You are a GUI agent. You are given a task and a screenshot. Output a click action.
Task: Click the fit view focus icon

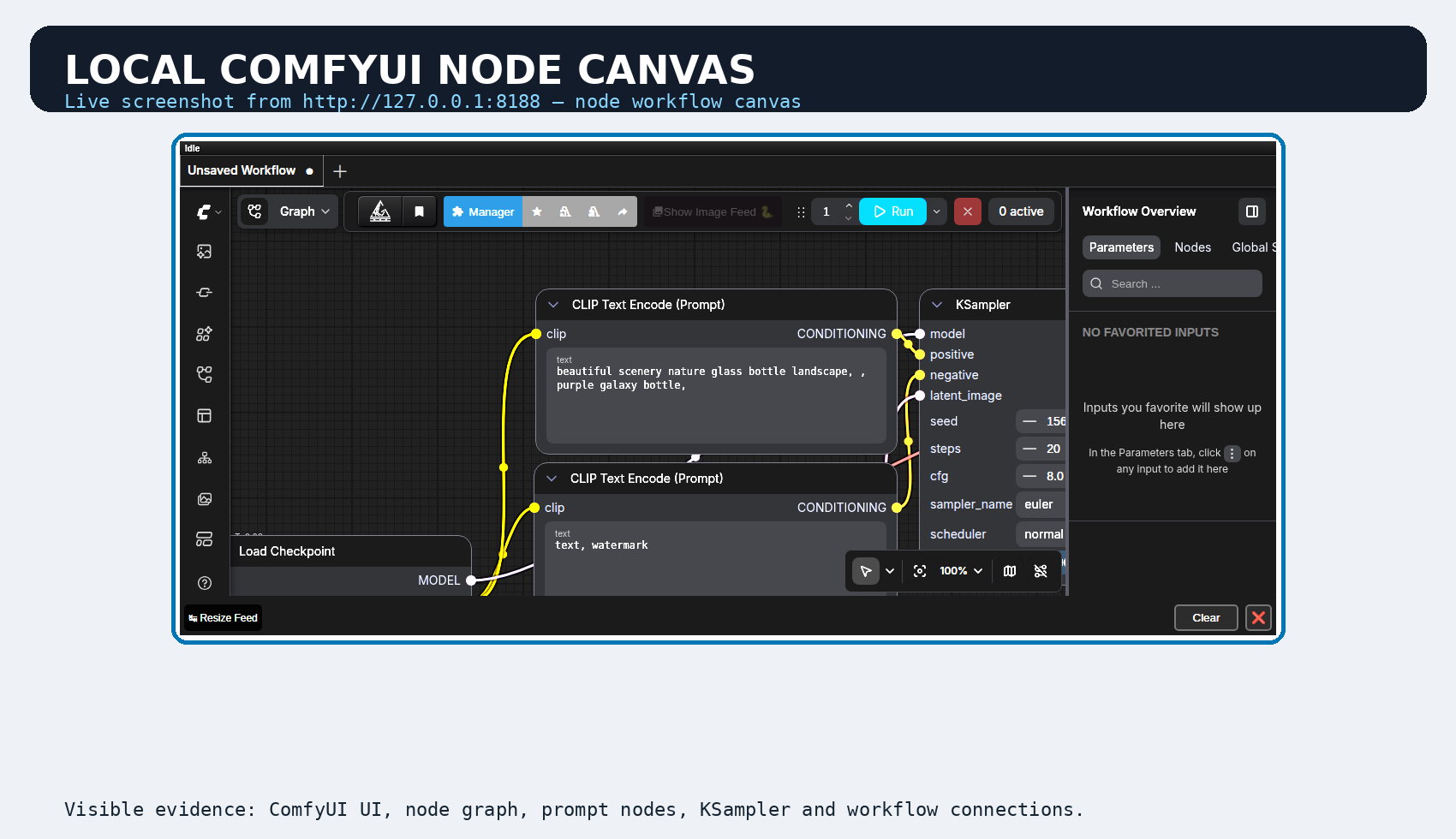(920, 571)
